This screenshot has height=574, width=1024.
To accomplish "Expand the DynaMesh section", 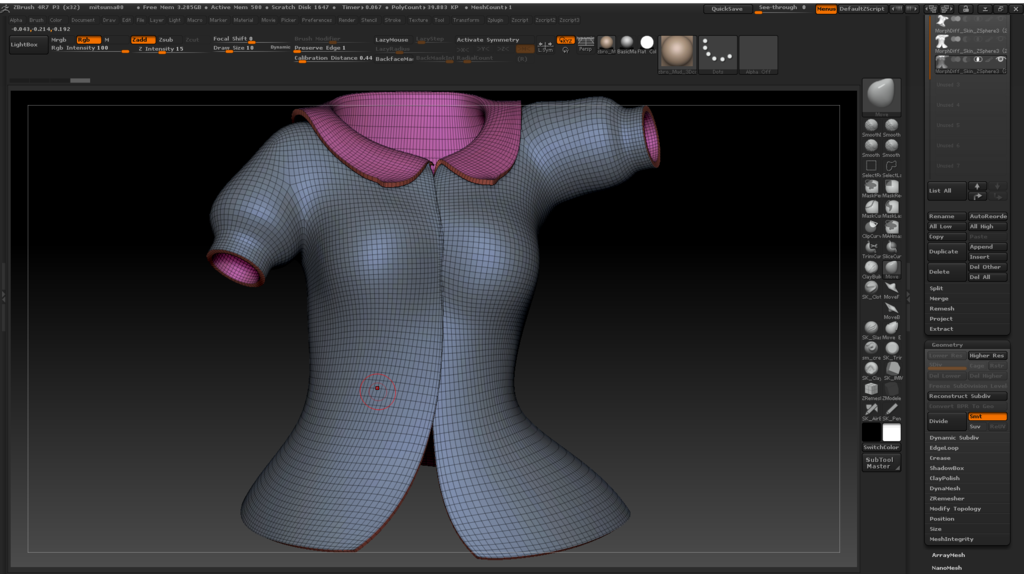I will click(944, 488).
